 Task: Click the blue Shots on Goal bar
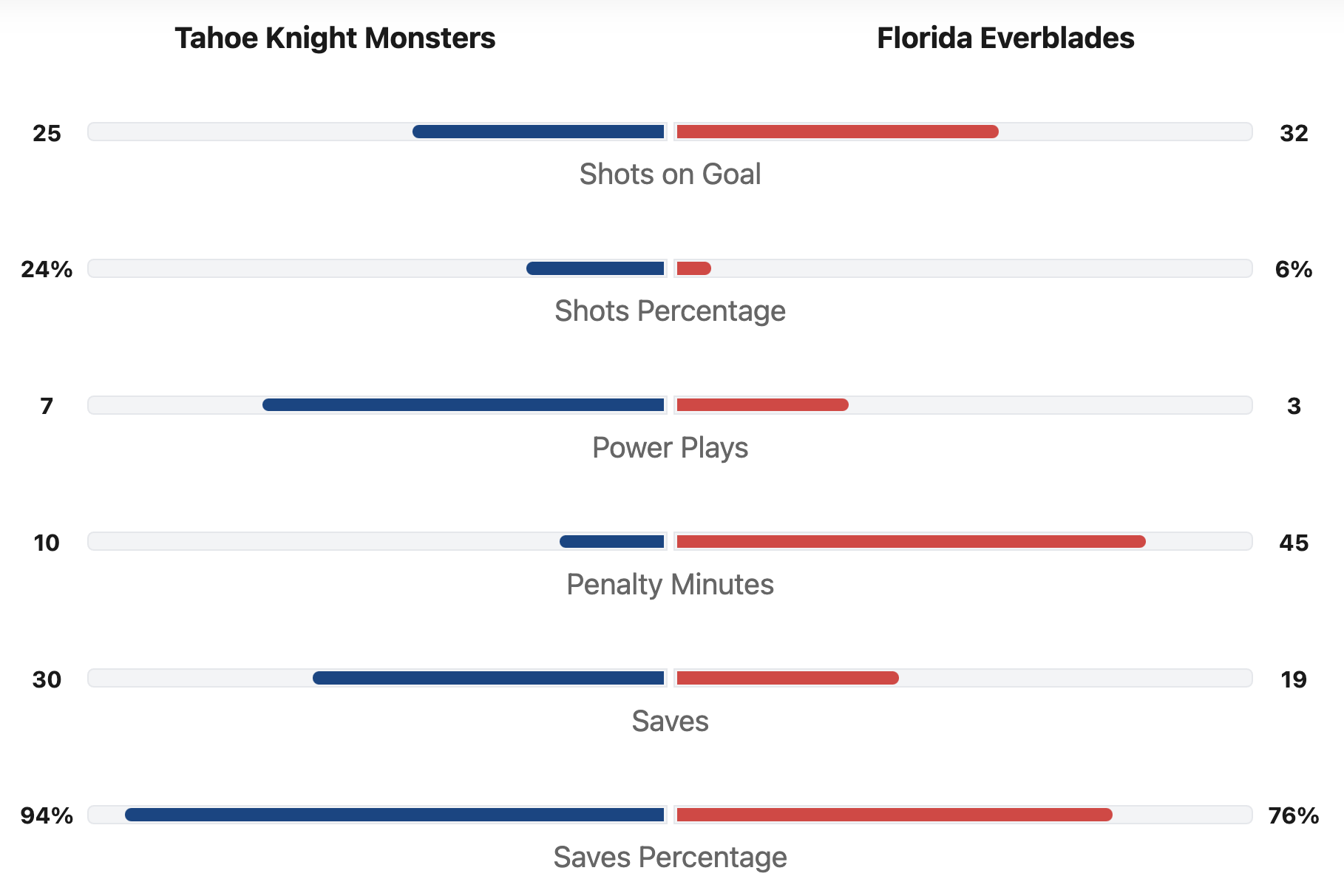tap(538, 132)
